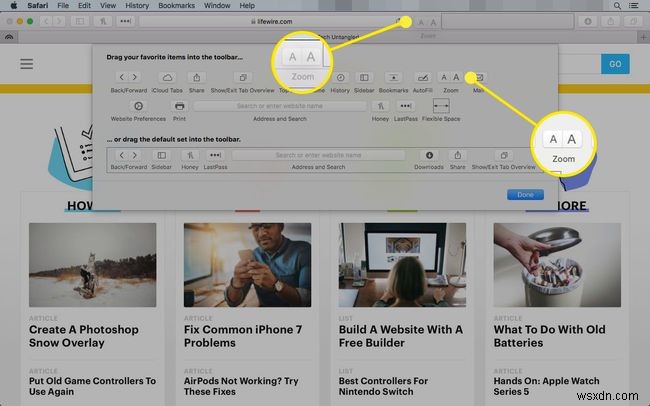
Task: Click the blue Done button
Action: pos(525,194)
